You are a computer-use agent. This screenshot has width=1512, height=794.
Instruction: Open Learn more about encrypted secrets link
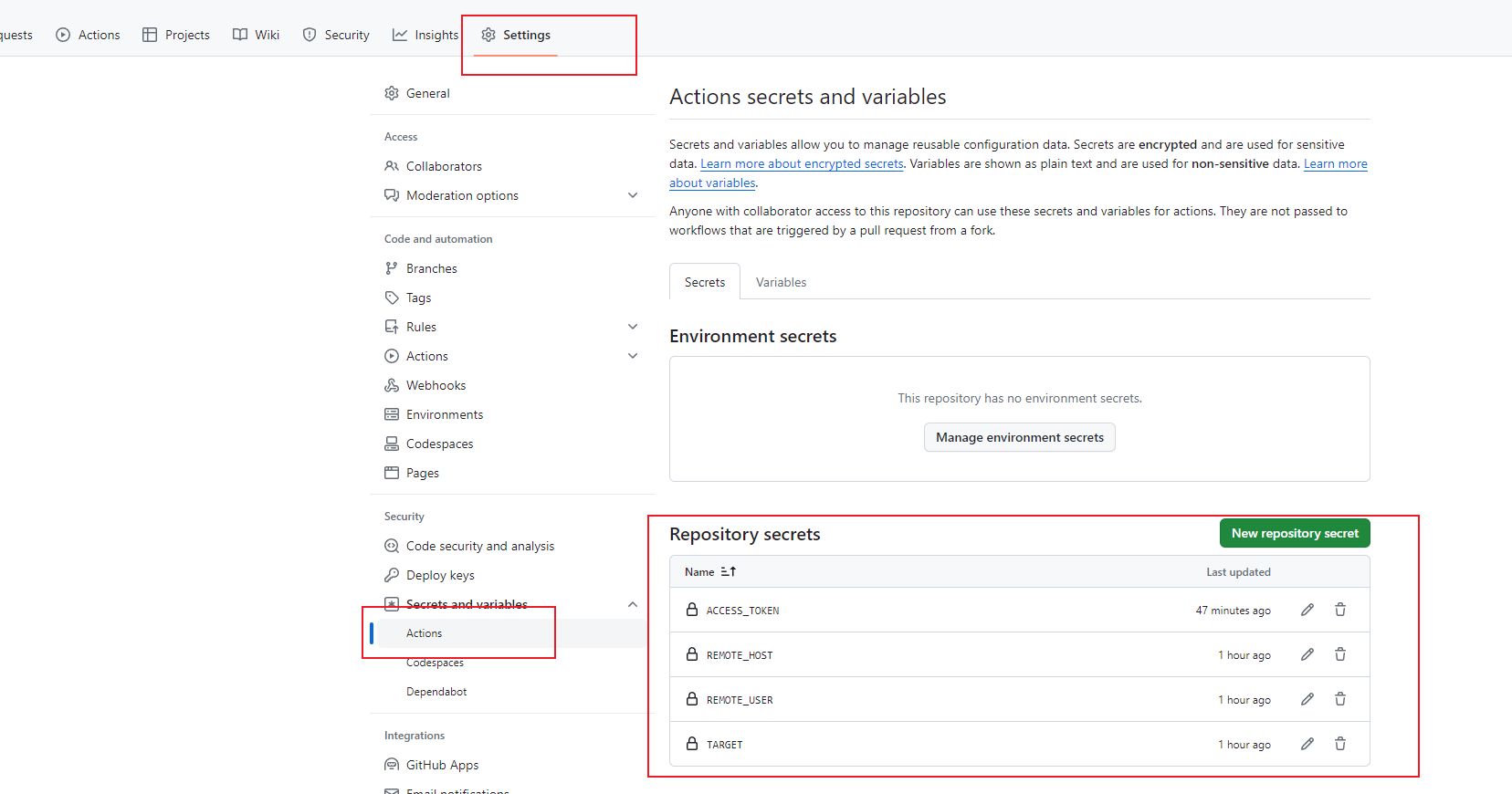pyautogui.click(x=802, y=163)
